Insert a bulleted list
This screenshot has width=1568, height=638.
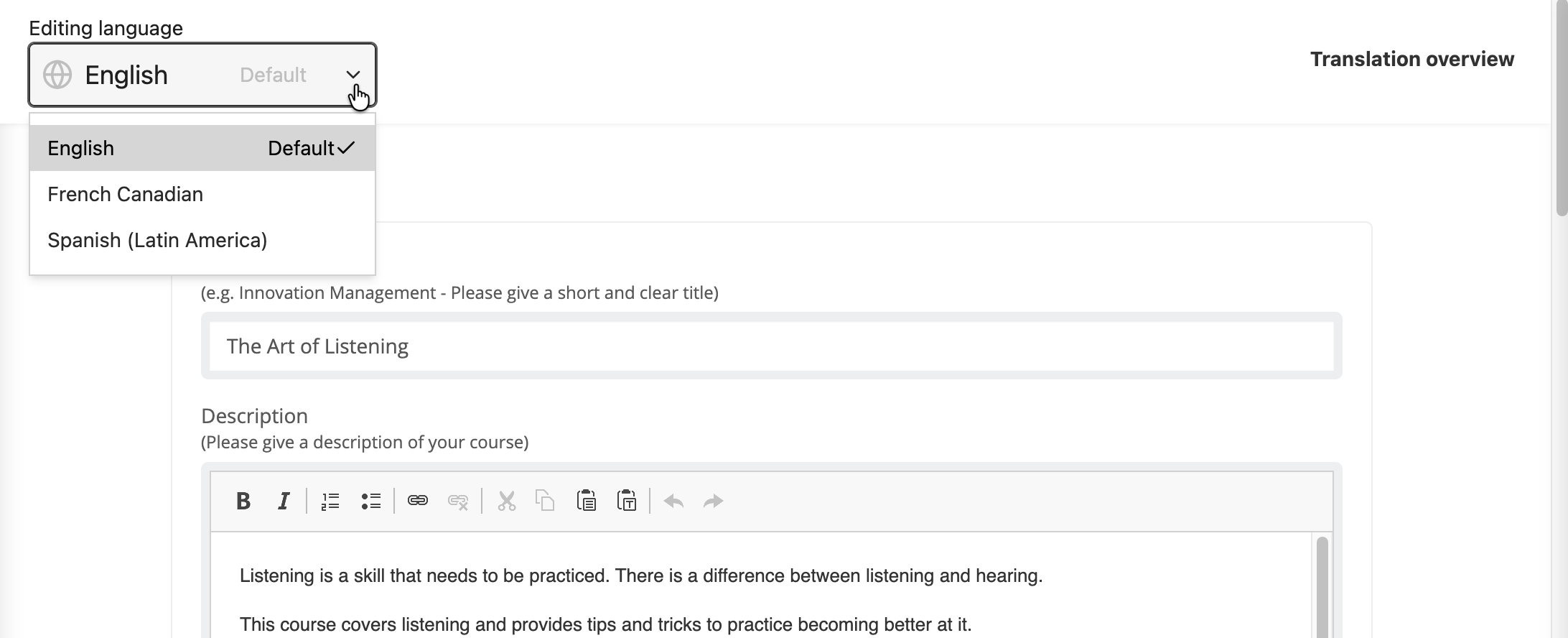point(370,501)
